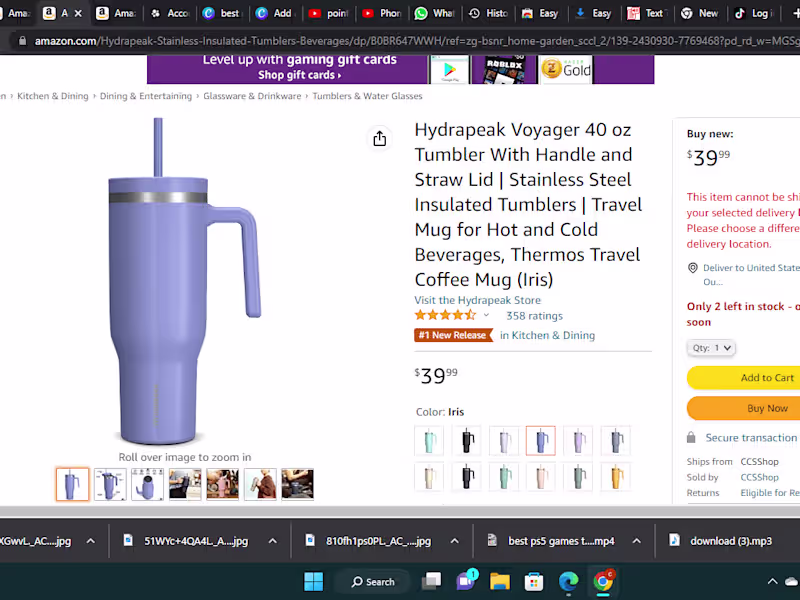This screenshot has width=800, height=600.
Task: Open the Teams chat icon in the taskbar
Action: 466,580
